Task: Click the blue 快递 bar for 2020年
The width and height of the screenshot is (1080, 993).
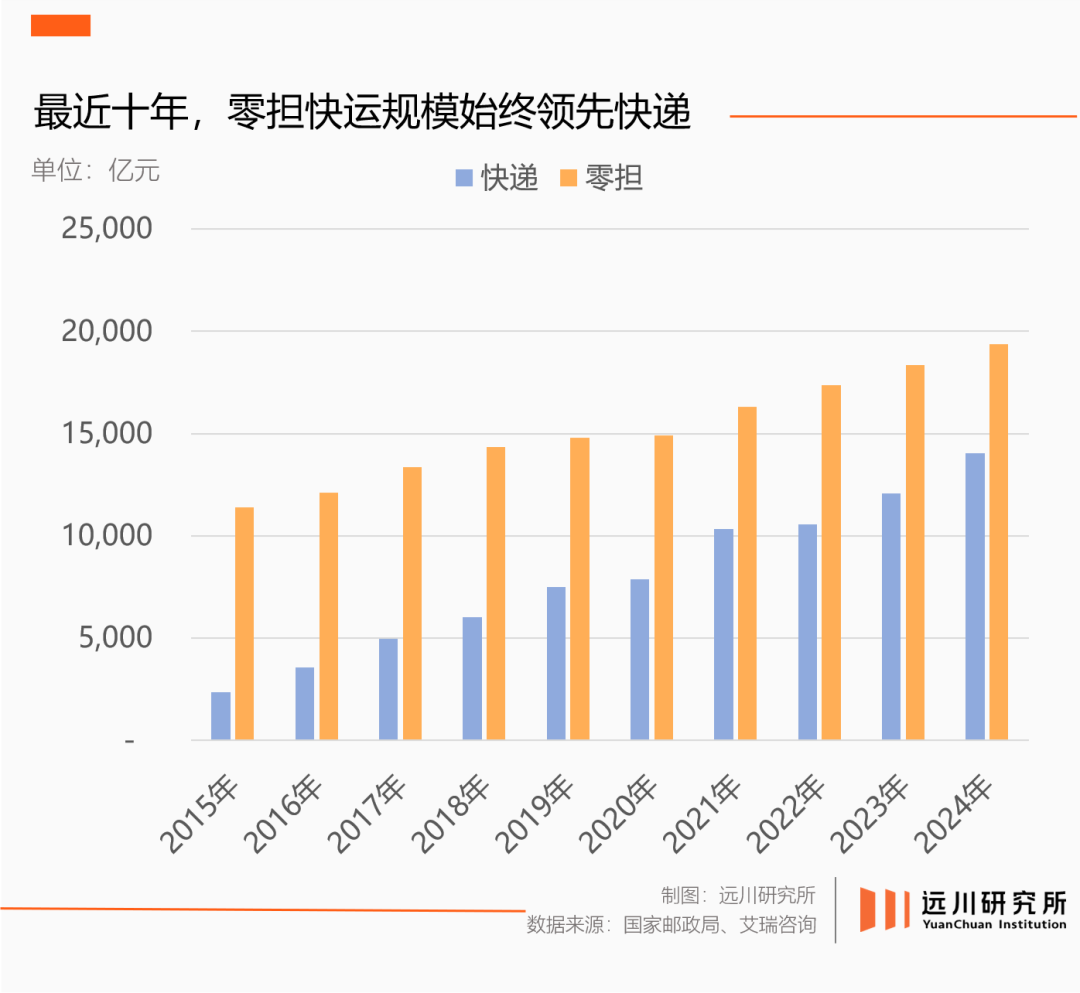Action: (640, 660)
